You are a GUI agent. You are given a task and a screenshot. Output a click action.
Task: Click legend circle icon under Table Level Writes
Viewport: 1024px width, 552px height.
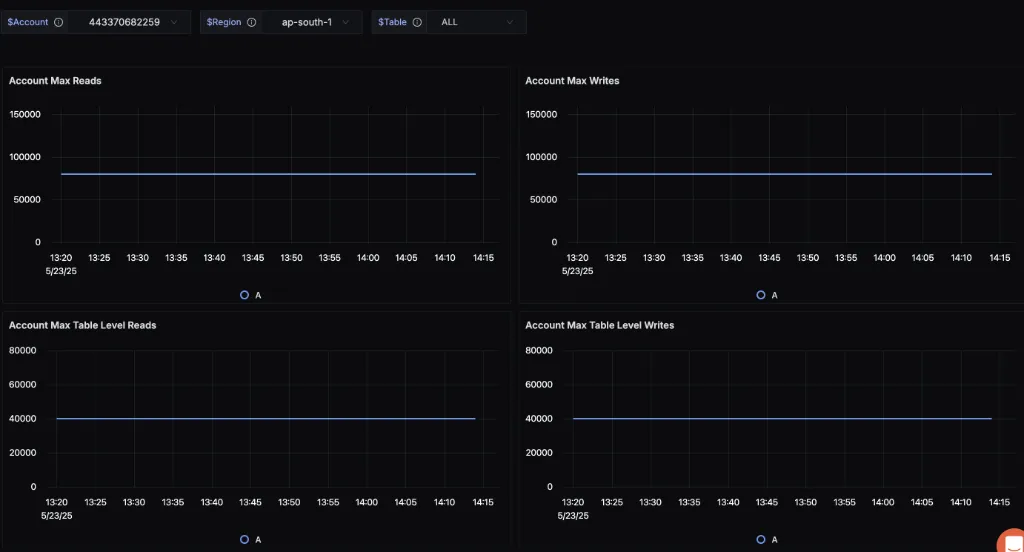coord(761,539)
